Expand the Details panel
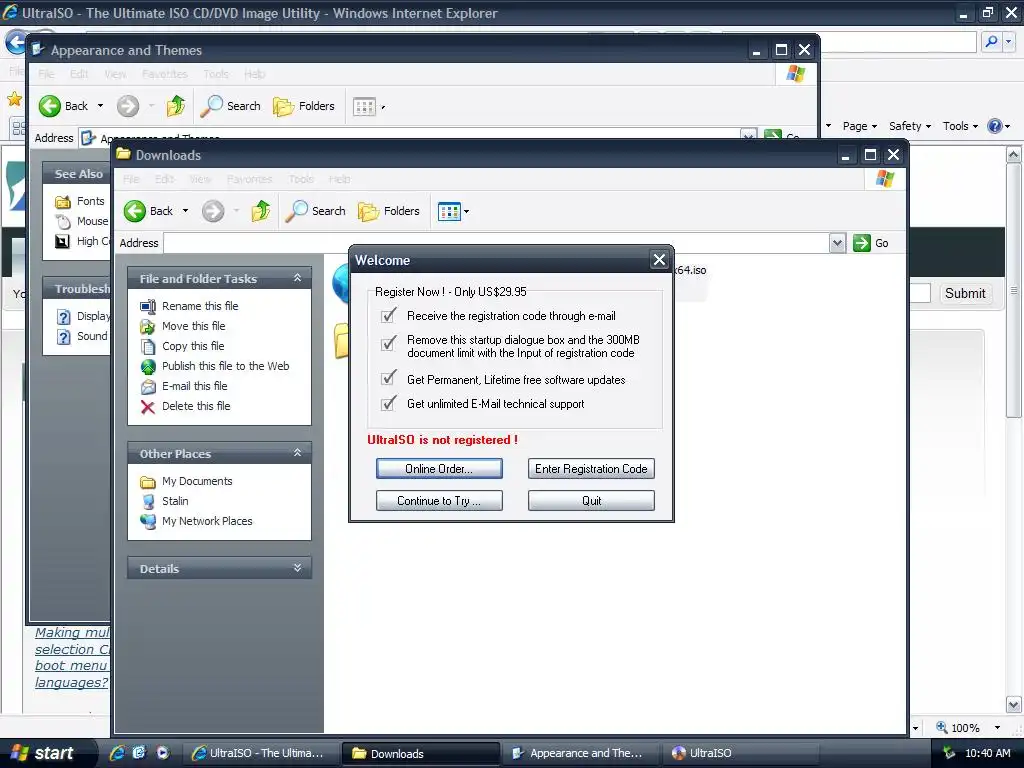 (297, 568)
